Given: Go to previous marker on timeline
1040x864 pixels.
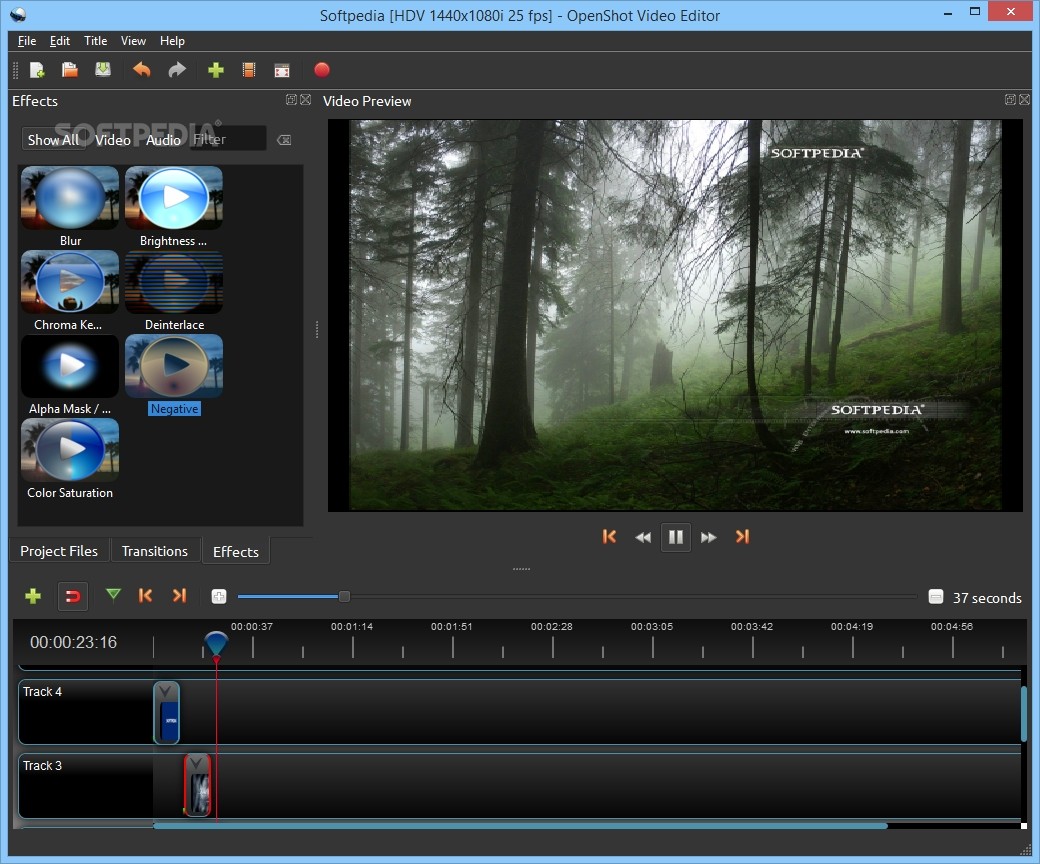Looking at the screenshot, I should pyautogui.click(x=145, y=595).
